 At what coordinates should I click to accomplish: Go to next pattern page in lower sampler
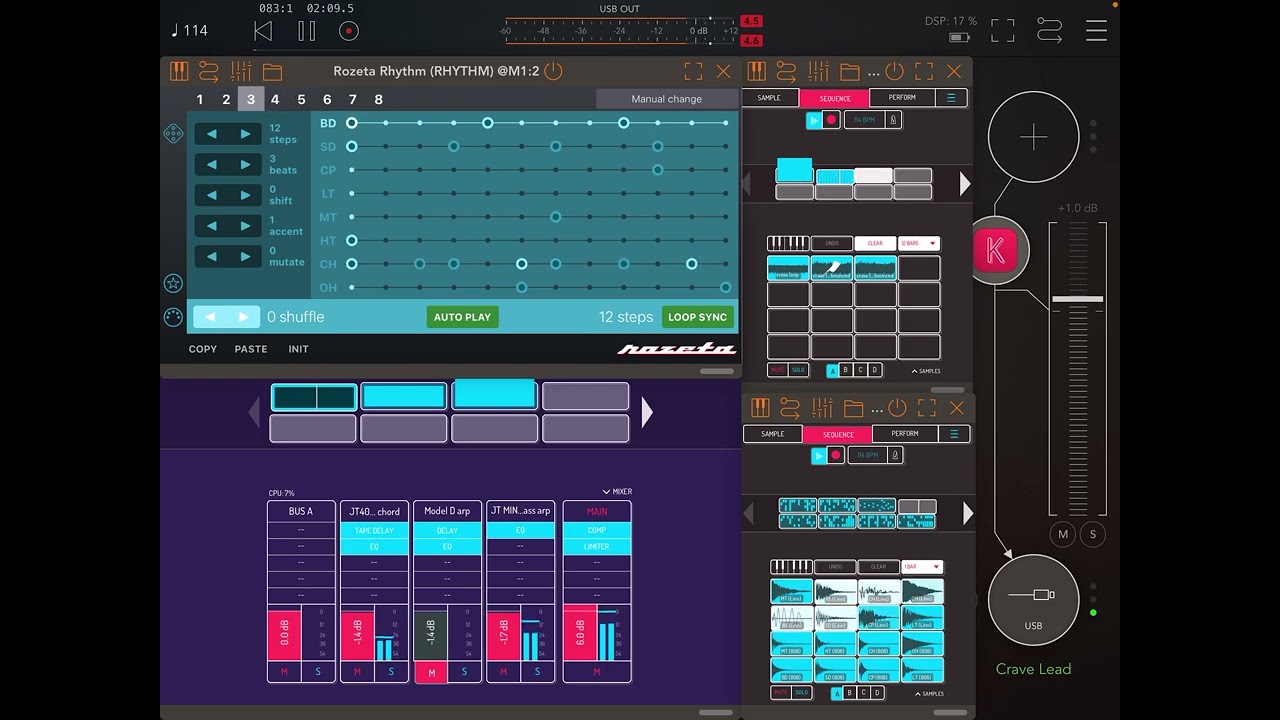click(x=967, y=514)
